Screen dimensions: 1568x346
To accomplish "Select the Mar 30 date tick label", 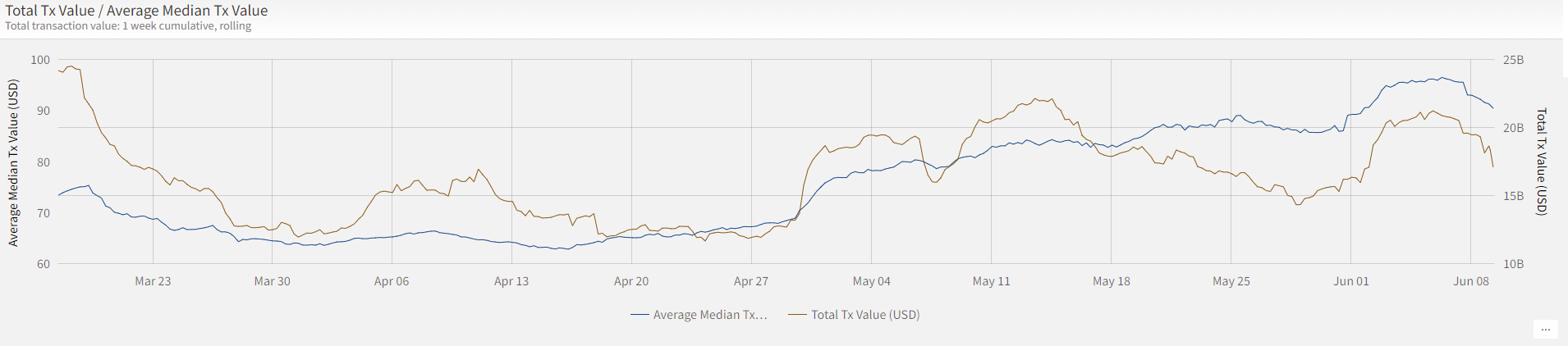I will (273, 281).
